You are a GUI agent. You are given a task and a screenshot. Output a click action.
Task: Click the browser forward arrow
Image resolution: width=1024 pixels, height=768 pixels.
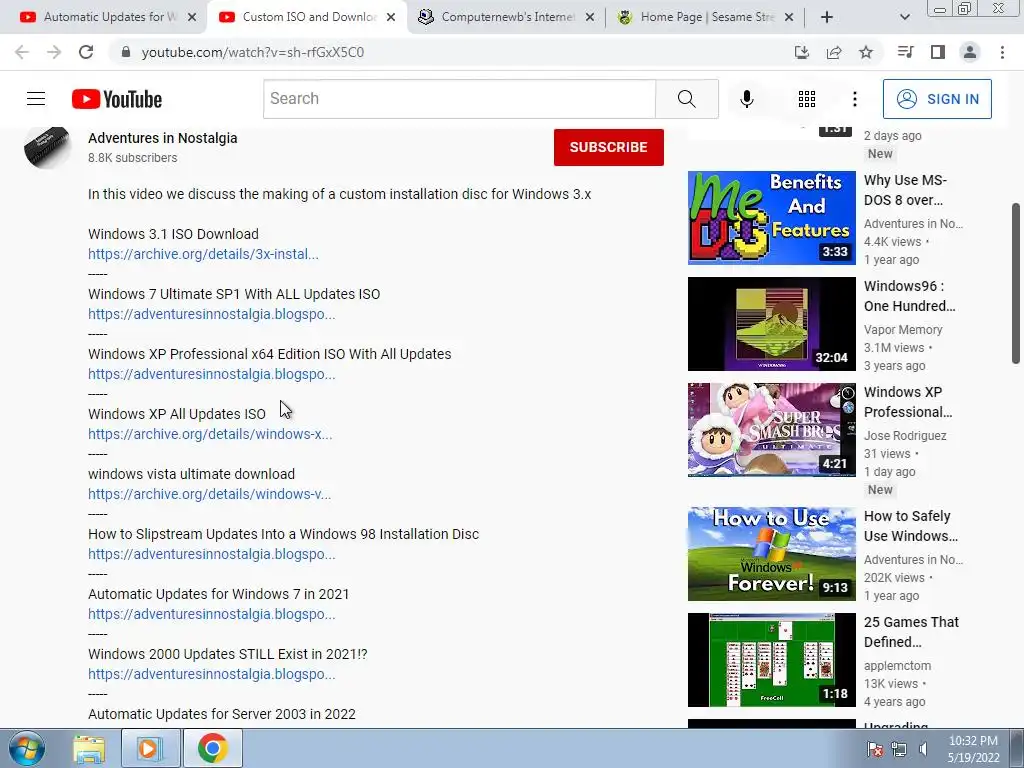coord(54,52)
